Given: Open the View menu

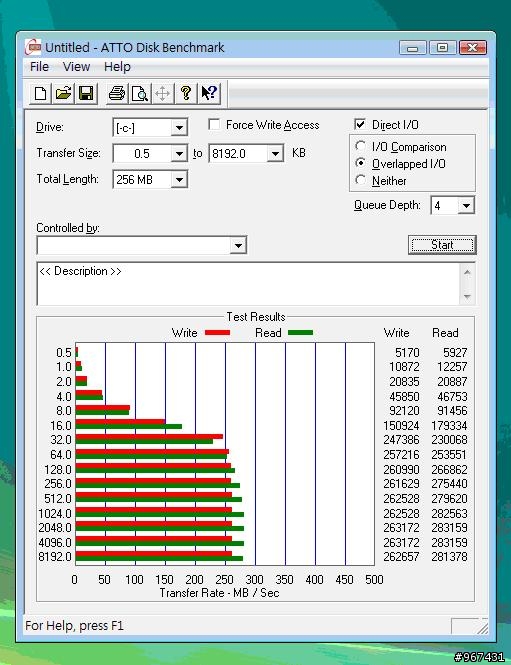Looking at the screenshot, I should pos(76,67).
